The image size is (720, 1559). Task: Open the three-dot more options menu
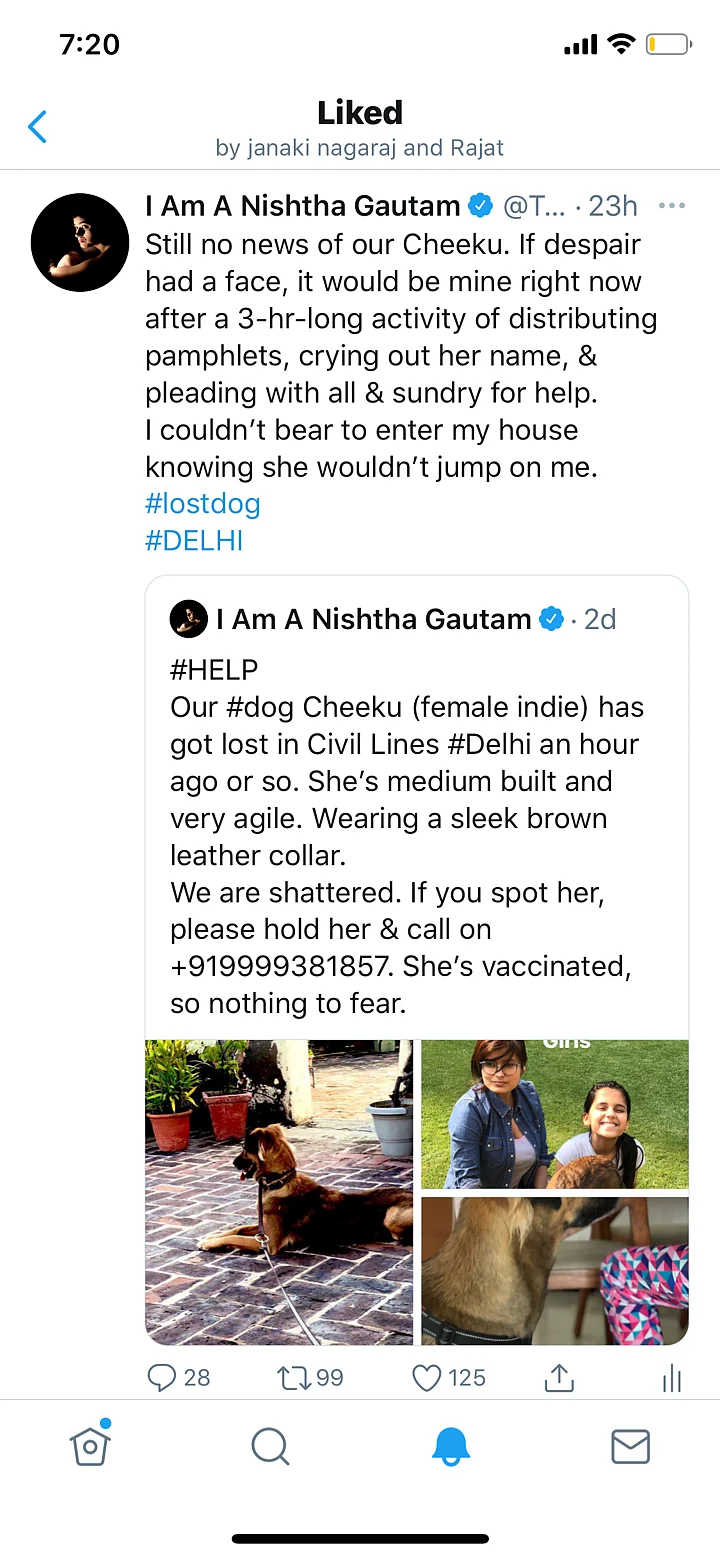pos(672,206)
